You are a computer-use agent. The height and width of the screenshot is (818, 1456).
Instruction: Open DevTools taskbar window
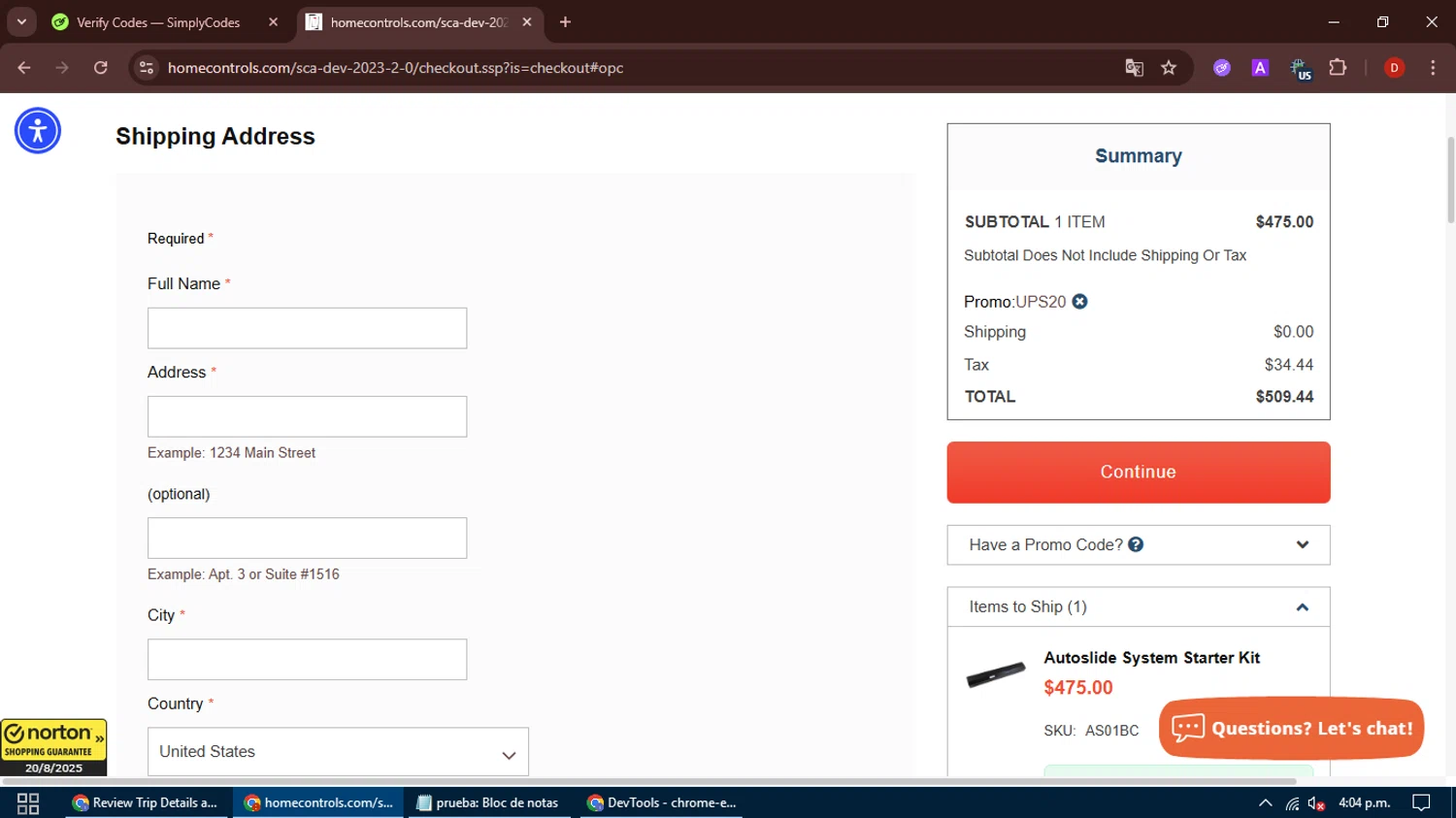[x=662, y=803]
